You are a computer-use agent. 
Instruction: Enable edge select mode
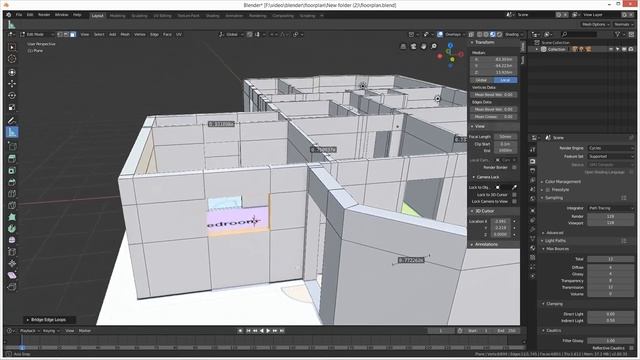(x=66, y=35)
